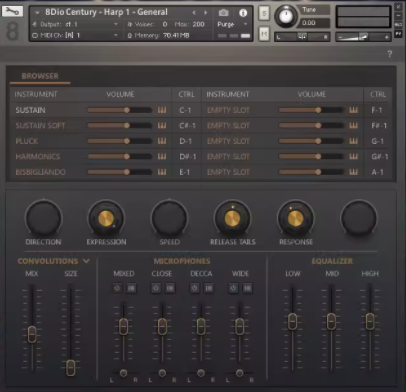The height and width of the screenshot is (392, 406).
Task: Click the RELEASE TAILS knob
Action: coord(232,219)
